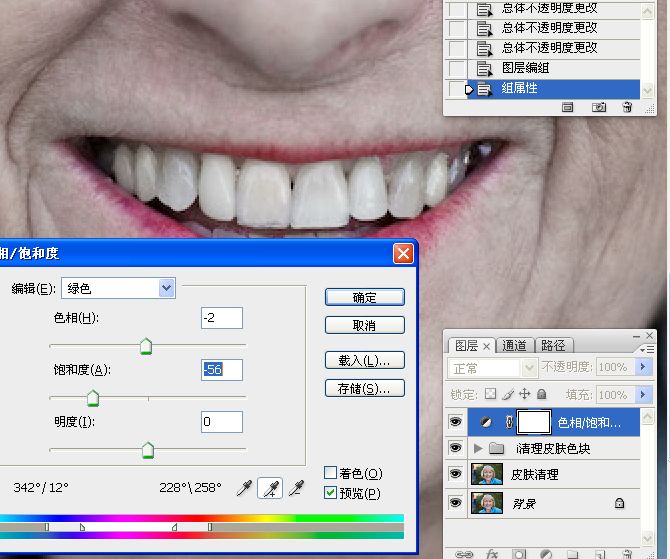670x559 pixels.
Task: Select 组属性 history state
Action: [x=554, y=89]
